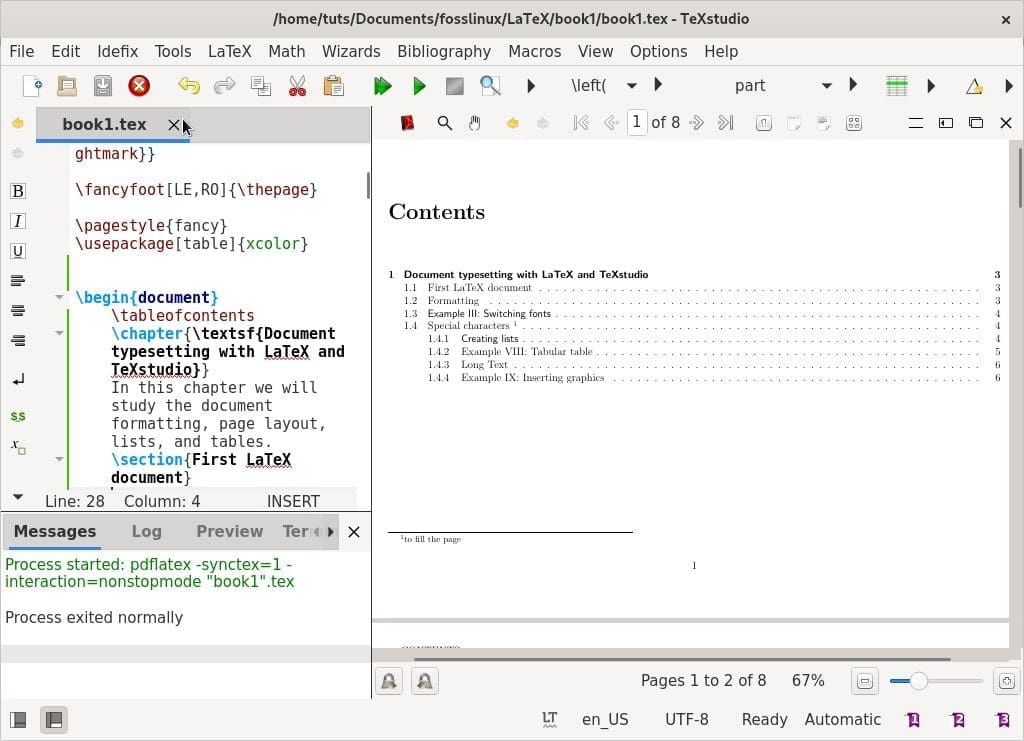The height and width of the screenshot is (741, 1024).
Task: Click the PDF page number field
Action: pyautogui.click(x=637, y=122)
